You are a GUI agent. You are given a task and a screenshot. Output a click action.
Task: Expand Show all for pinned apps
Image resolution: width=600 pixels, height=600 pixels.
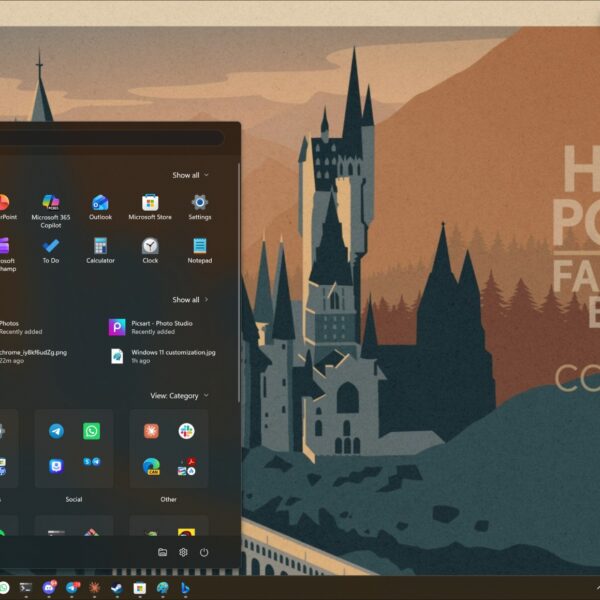(190, 175)
